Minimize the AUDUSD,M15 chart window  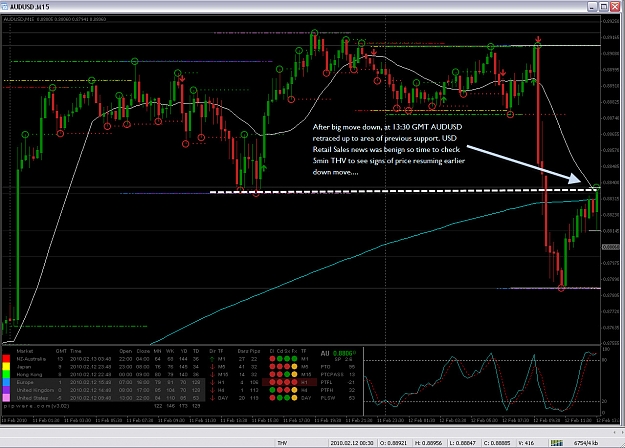pyautogui.click(x=592, y=6)
